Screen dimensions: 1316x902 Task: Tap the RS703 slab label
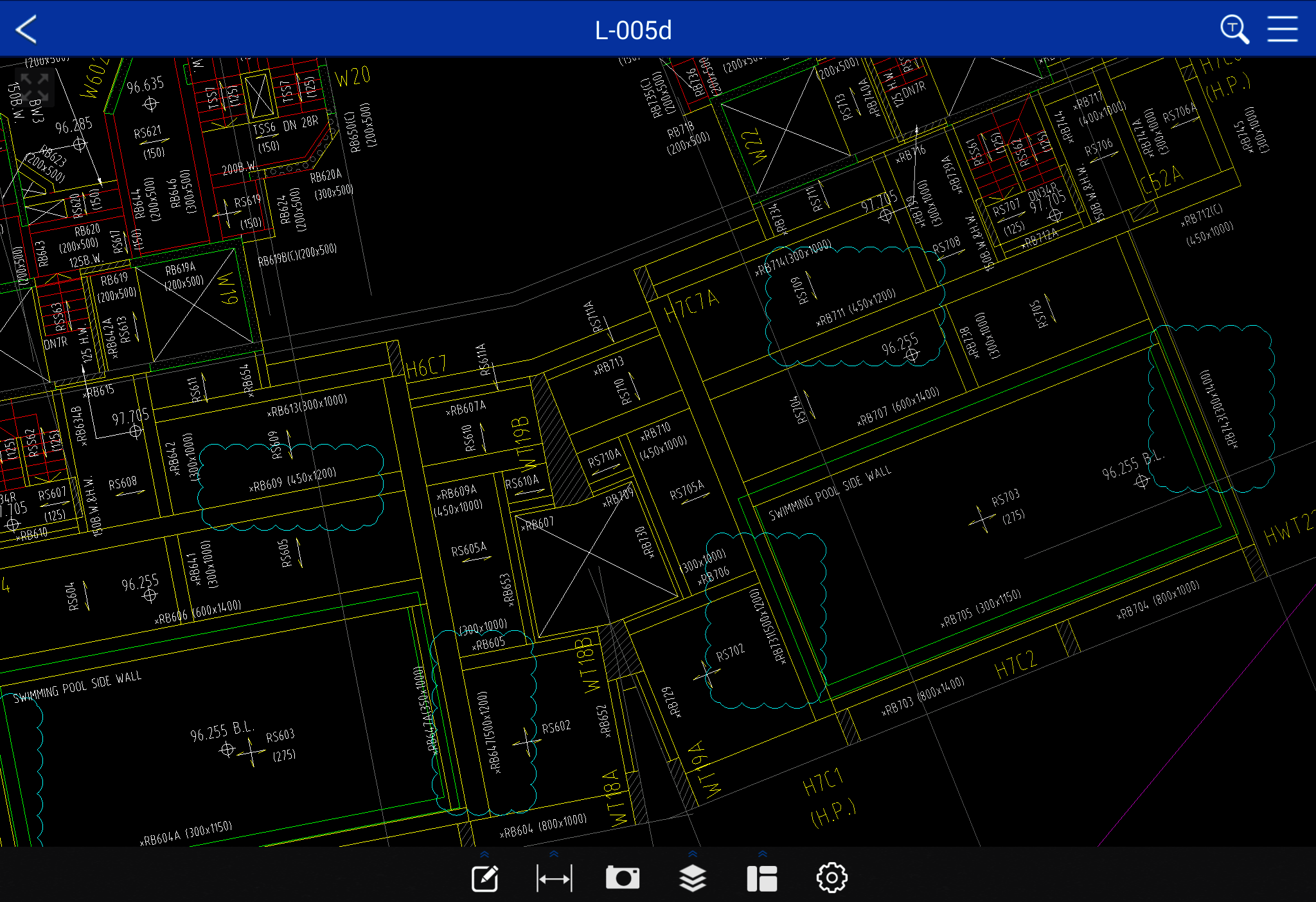coord(1005,497)
